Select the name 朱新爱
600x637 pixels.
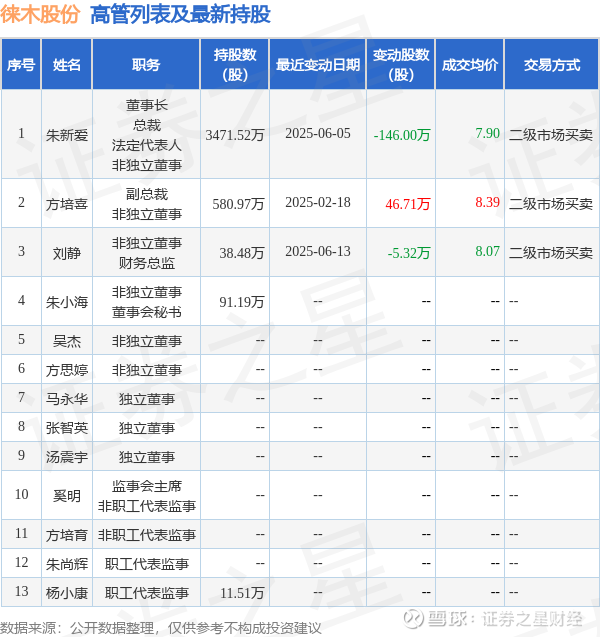(x=67, y=135)
